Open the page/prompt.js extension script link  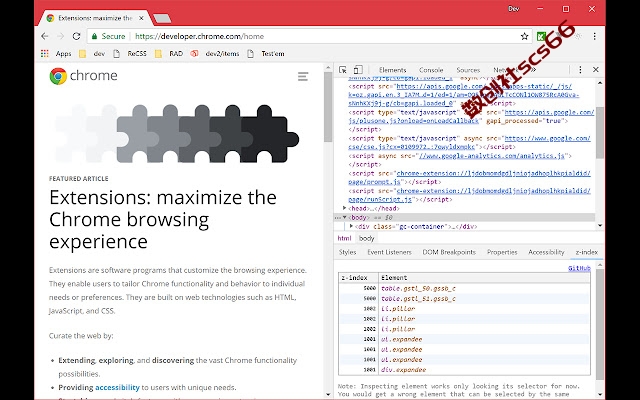click(x=469, y=178)
